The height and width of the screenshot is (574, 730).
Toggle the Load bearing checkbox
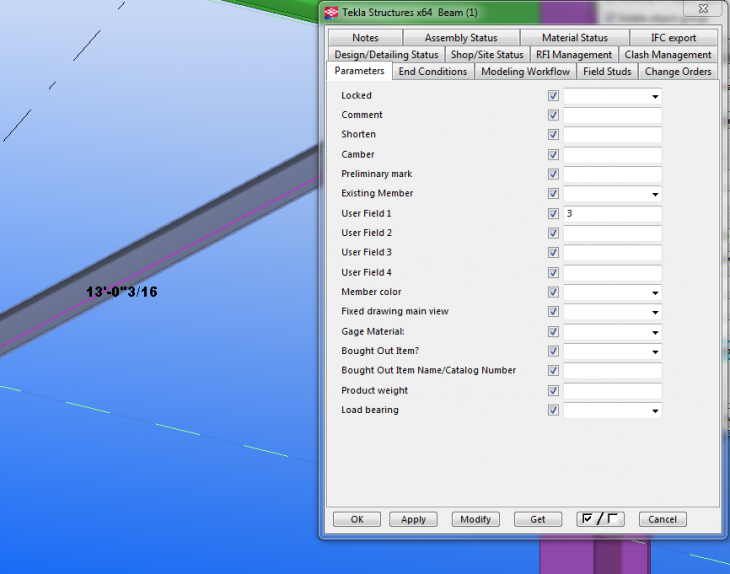[x=553, y=411]
